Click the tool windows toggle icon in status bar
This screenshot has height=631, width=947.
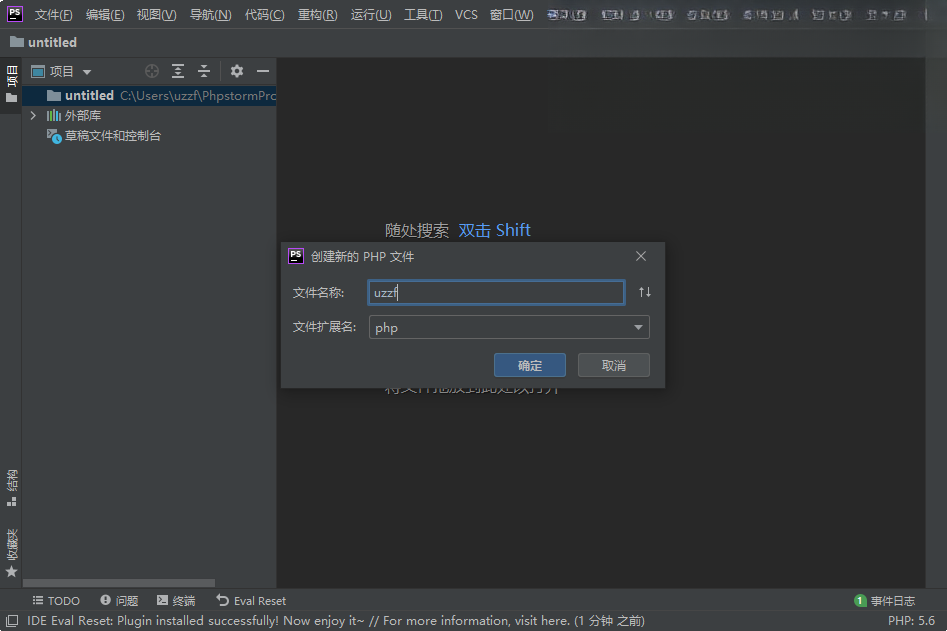(x=12, y=621)
